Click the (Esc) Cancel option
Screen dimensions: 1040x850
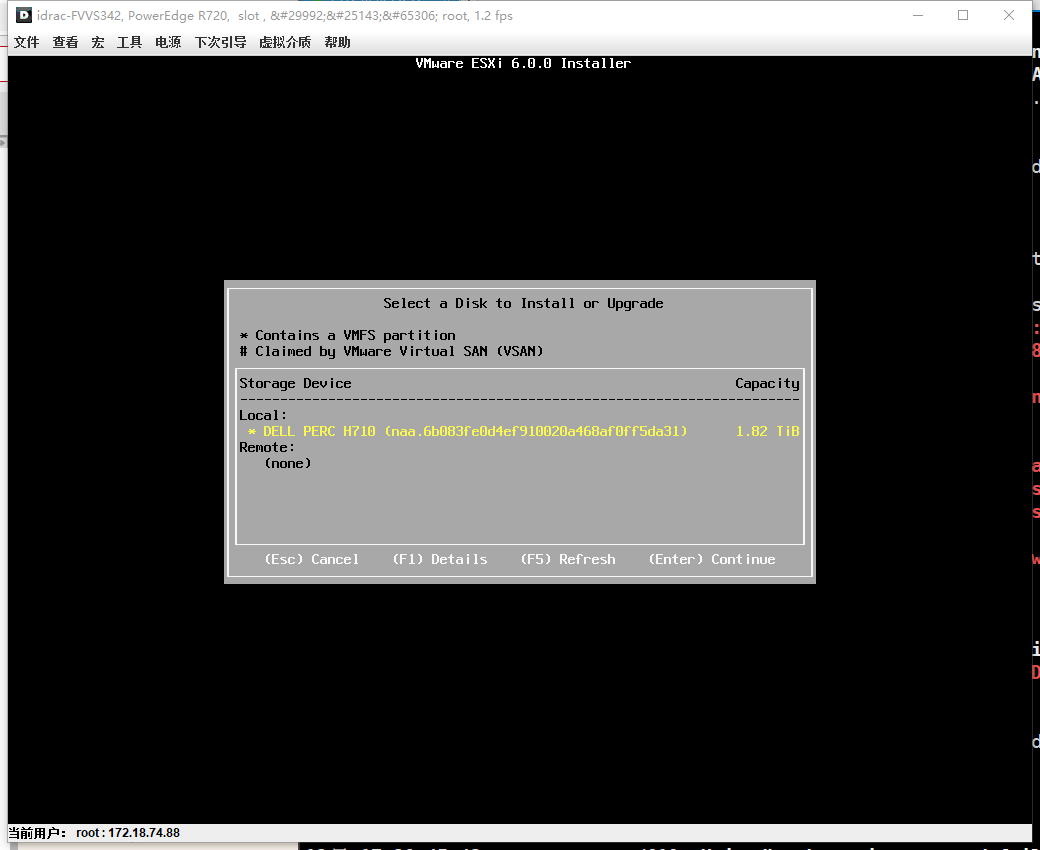coord(312,560)
